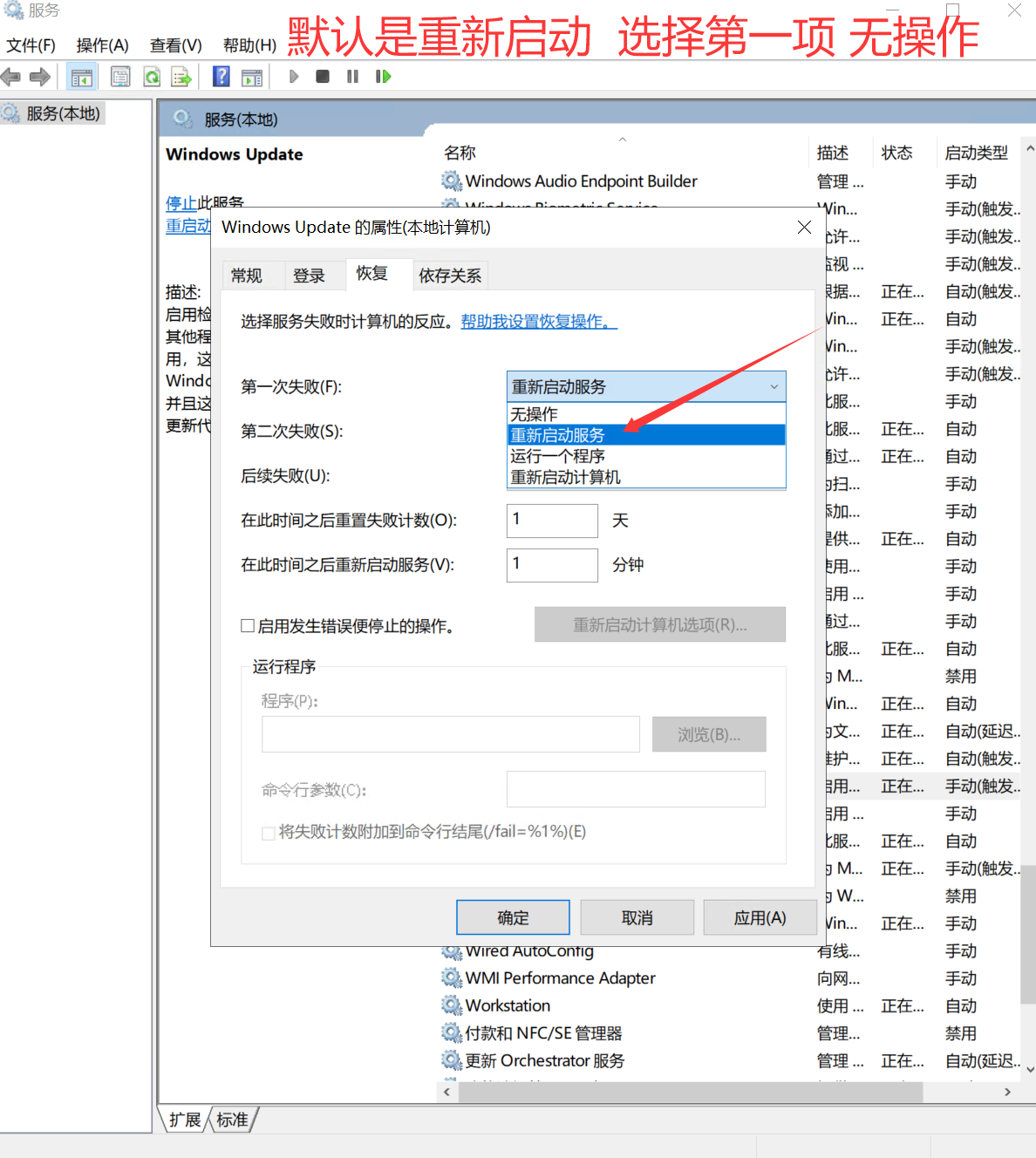Switch to the 恢复 tab

pyautogui.click(x=372, y=274)
